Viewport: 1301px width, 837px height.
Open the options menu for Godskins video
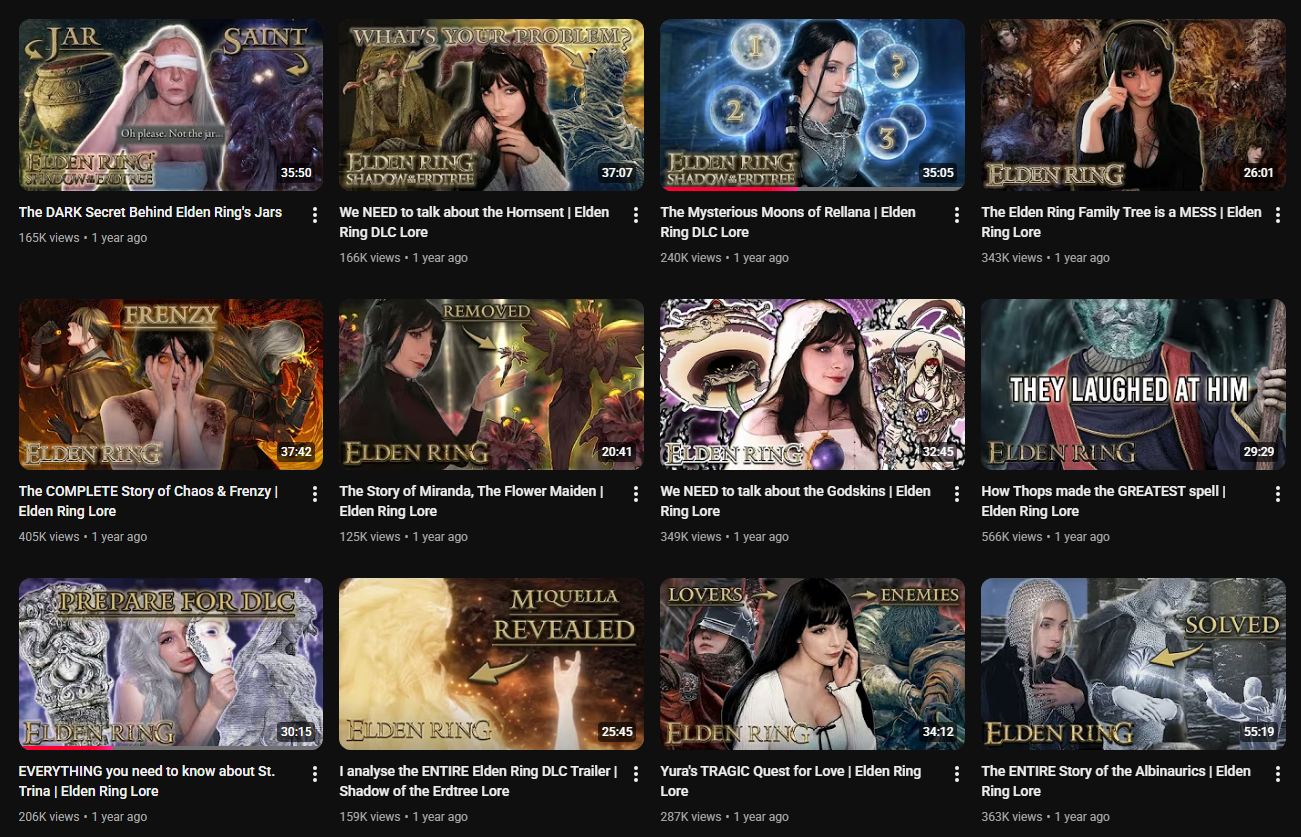[957, 494]
